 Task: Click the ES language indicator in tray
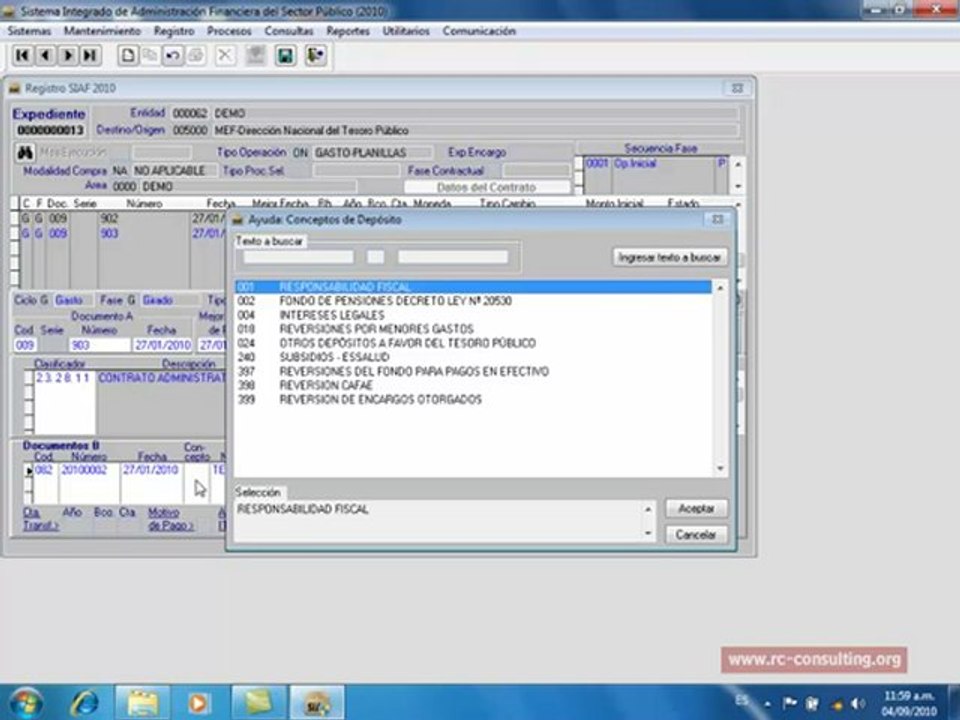tap(741, 700)
